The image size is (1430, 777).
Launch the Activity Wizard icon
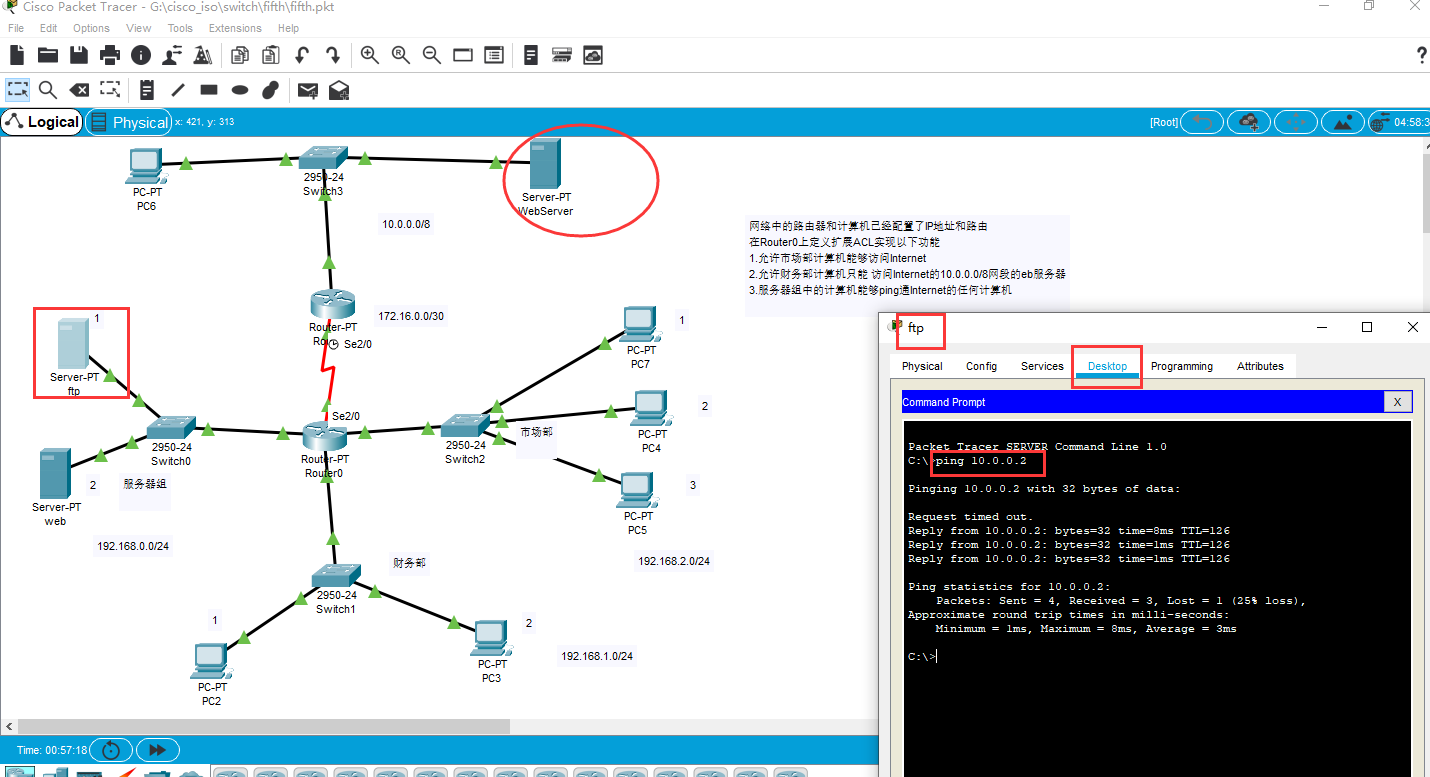point(171,55)
